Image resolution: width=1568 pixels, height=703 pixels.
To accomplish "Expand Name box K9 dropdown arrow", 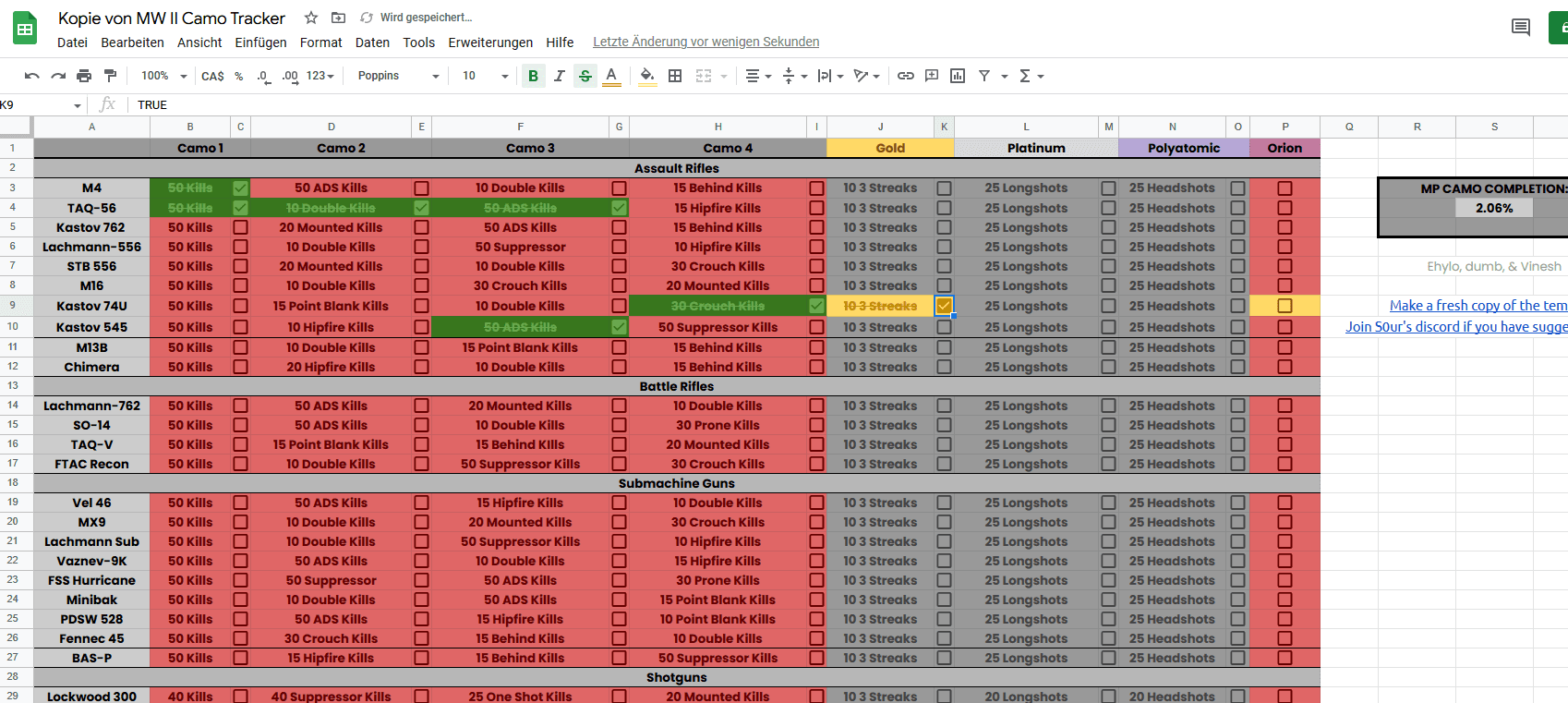I will coord(78,105).
